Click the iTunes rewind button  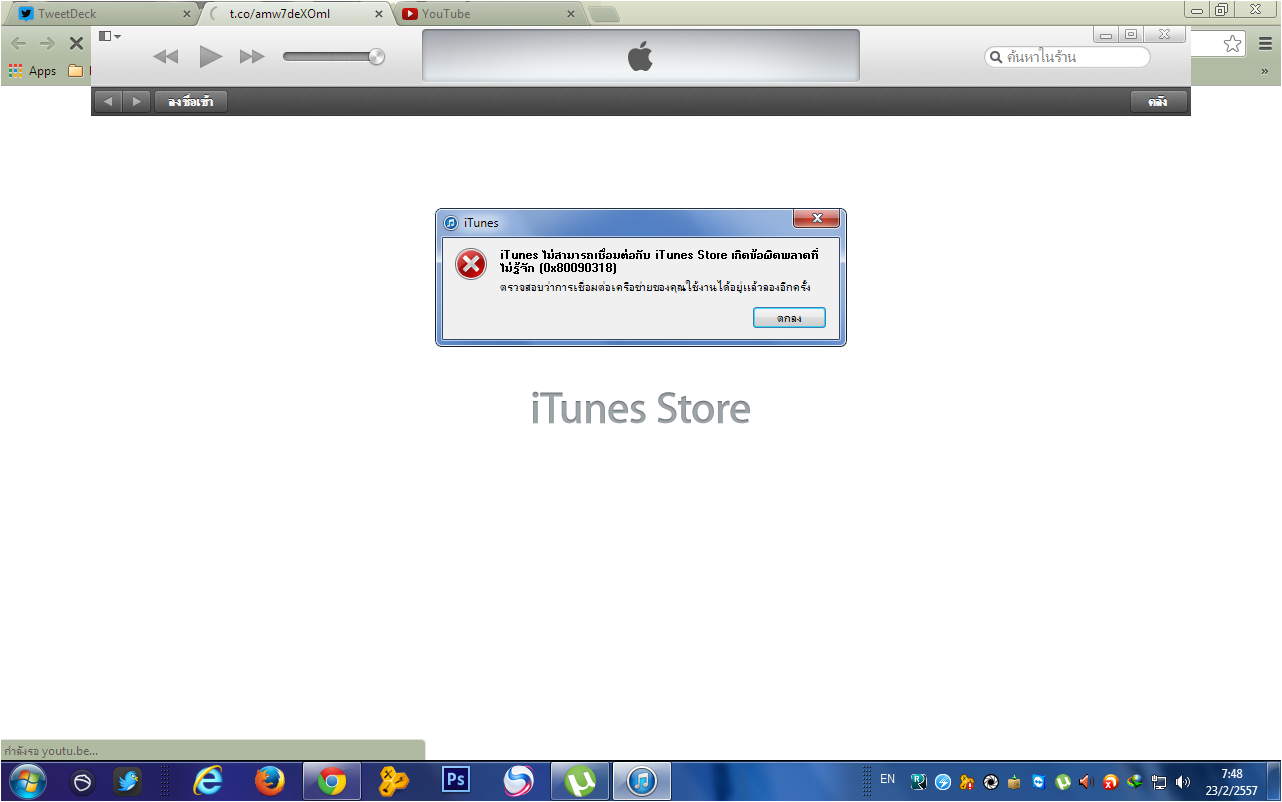click(x=165, y=57)
